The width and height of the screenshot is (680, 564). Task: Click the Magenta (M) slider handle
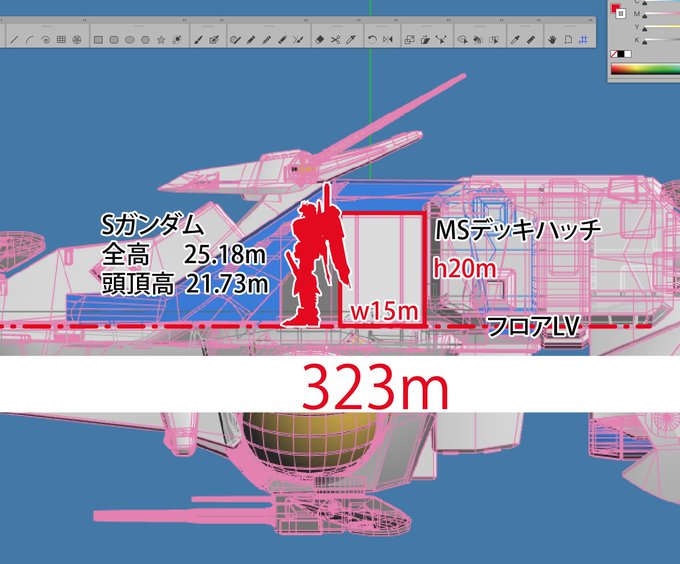click(644, 16)
